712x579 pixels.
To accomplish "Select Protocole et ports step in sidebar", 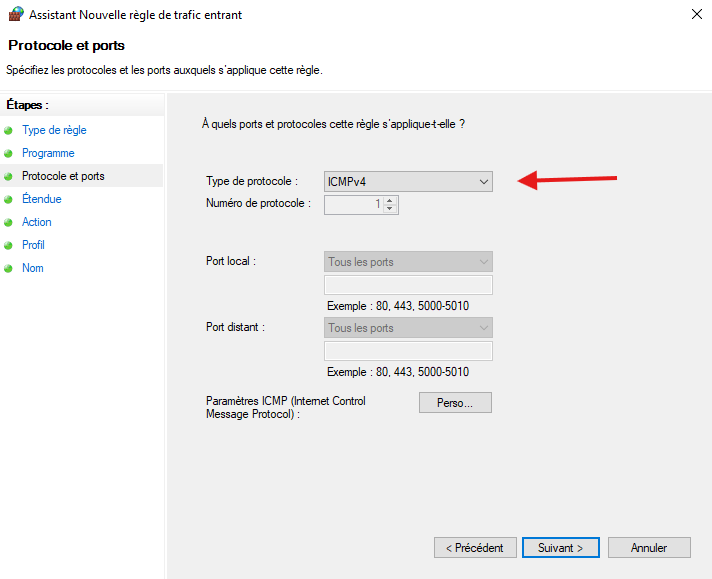I will coord(63,176).
